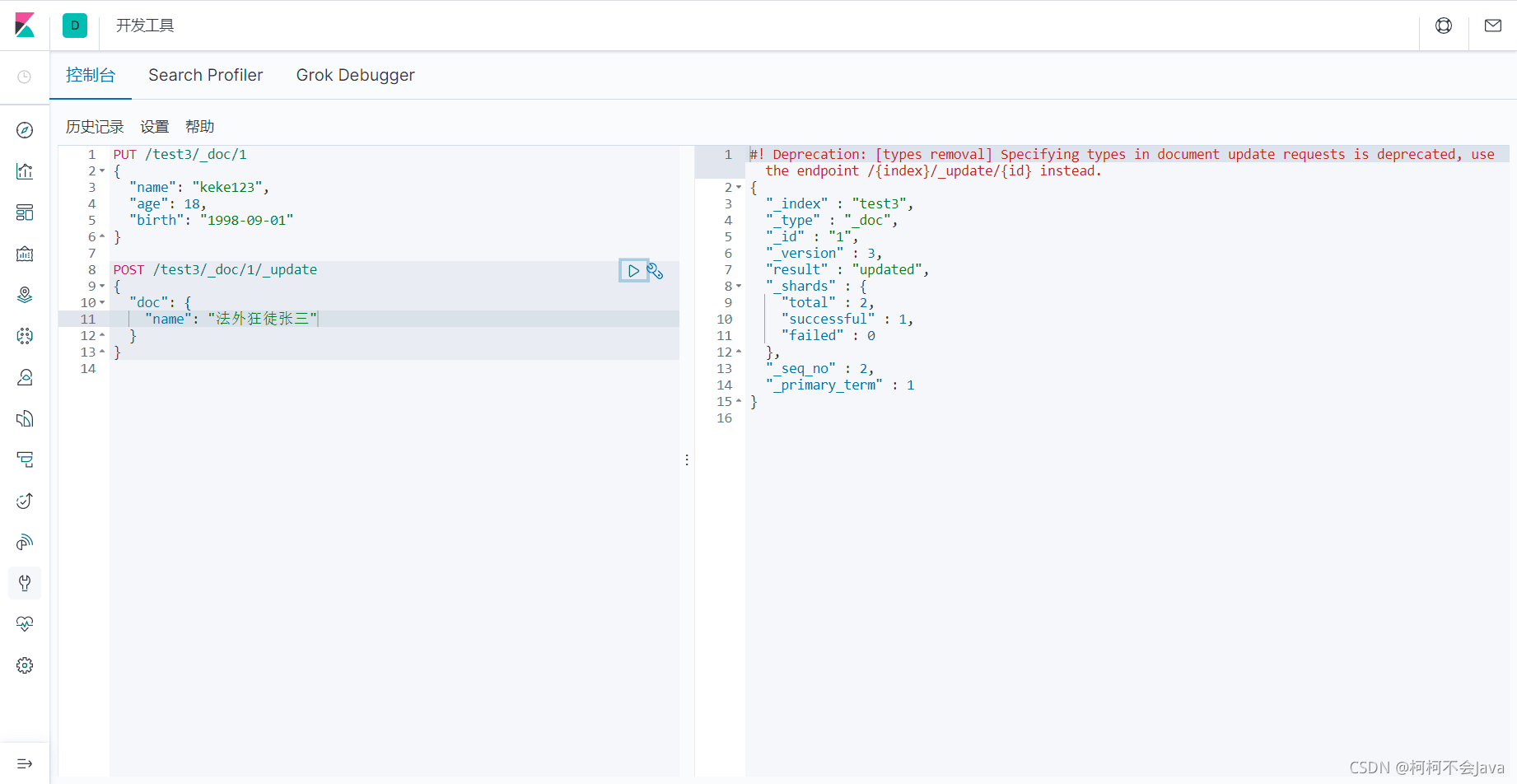This screenshot has height=784, width=1517.
Task: Click "_primary_term" : 1 in response
Action: point(840,385)
